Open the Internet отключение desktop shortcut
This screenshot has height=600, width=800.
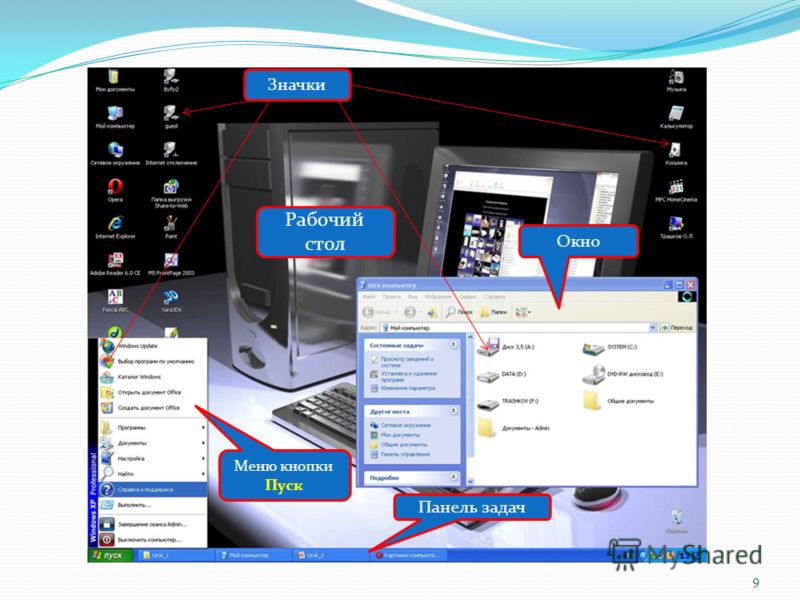(x=171, y=154)
